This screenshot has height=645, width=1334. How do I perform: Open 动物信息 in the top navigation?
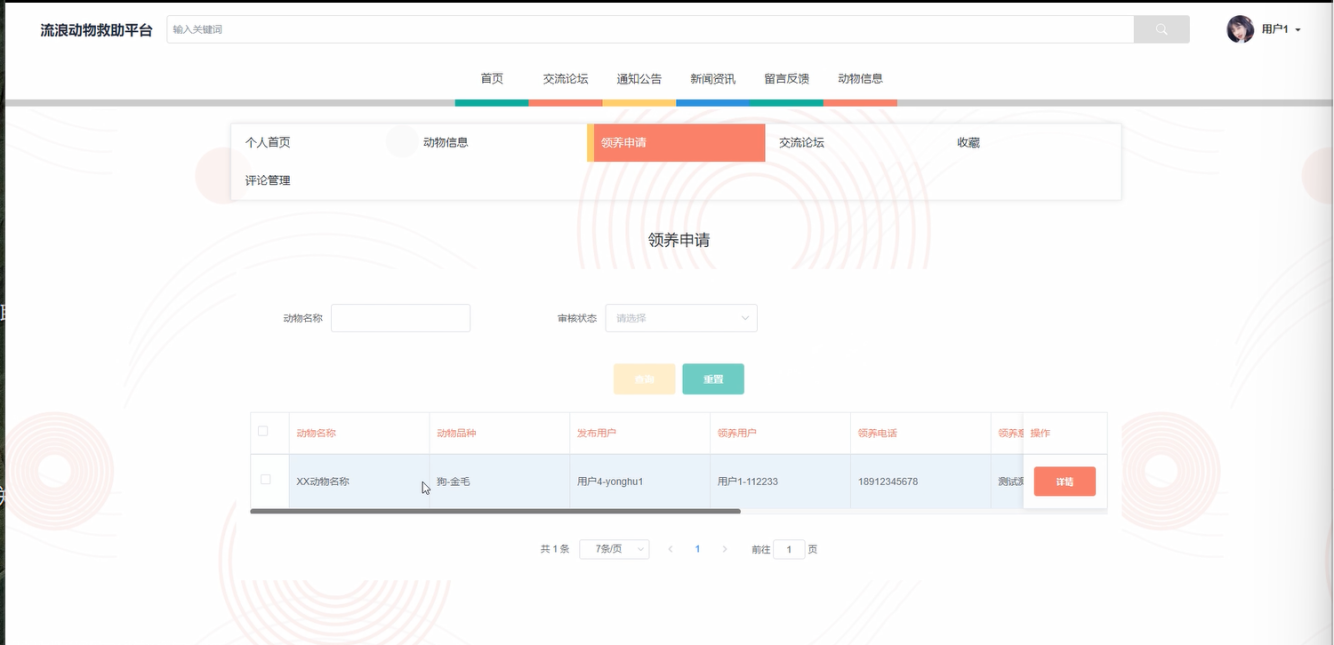(860, 79)
